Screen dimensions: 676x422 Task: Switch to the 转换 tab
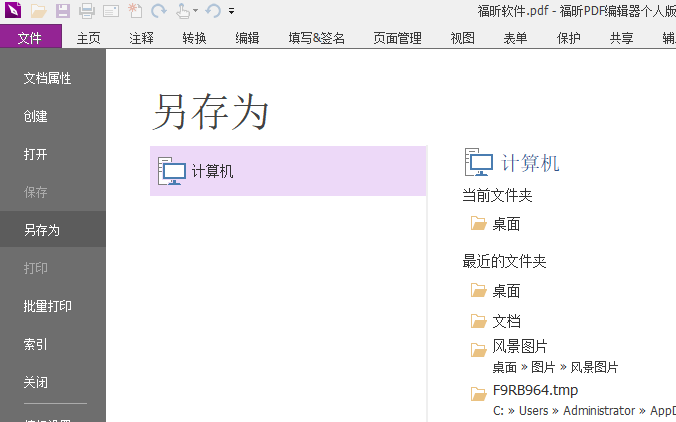click(x=194, y=38)
